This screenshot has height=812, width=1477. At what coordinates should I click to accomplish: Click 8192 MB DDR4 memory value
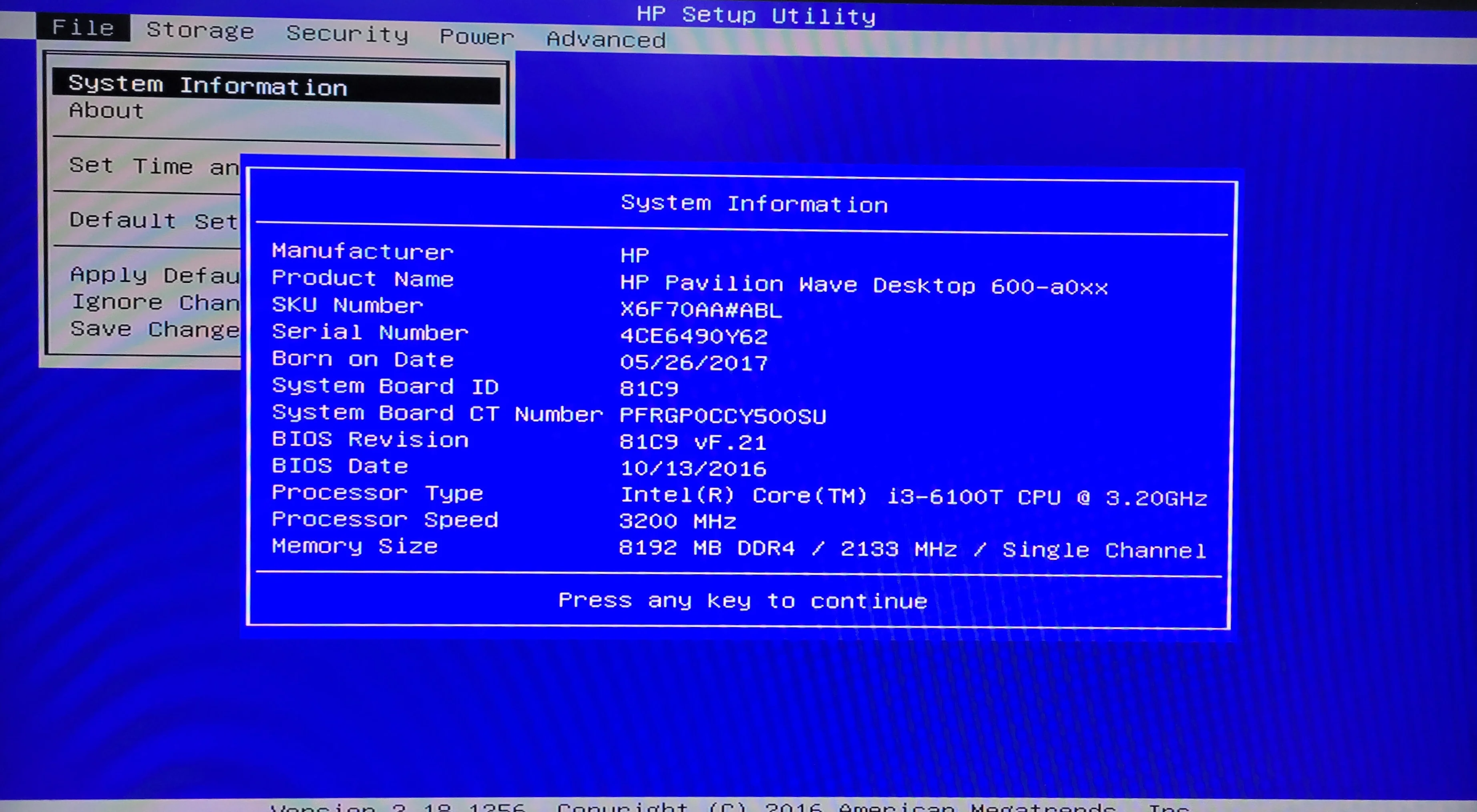pos(913,549)
